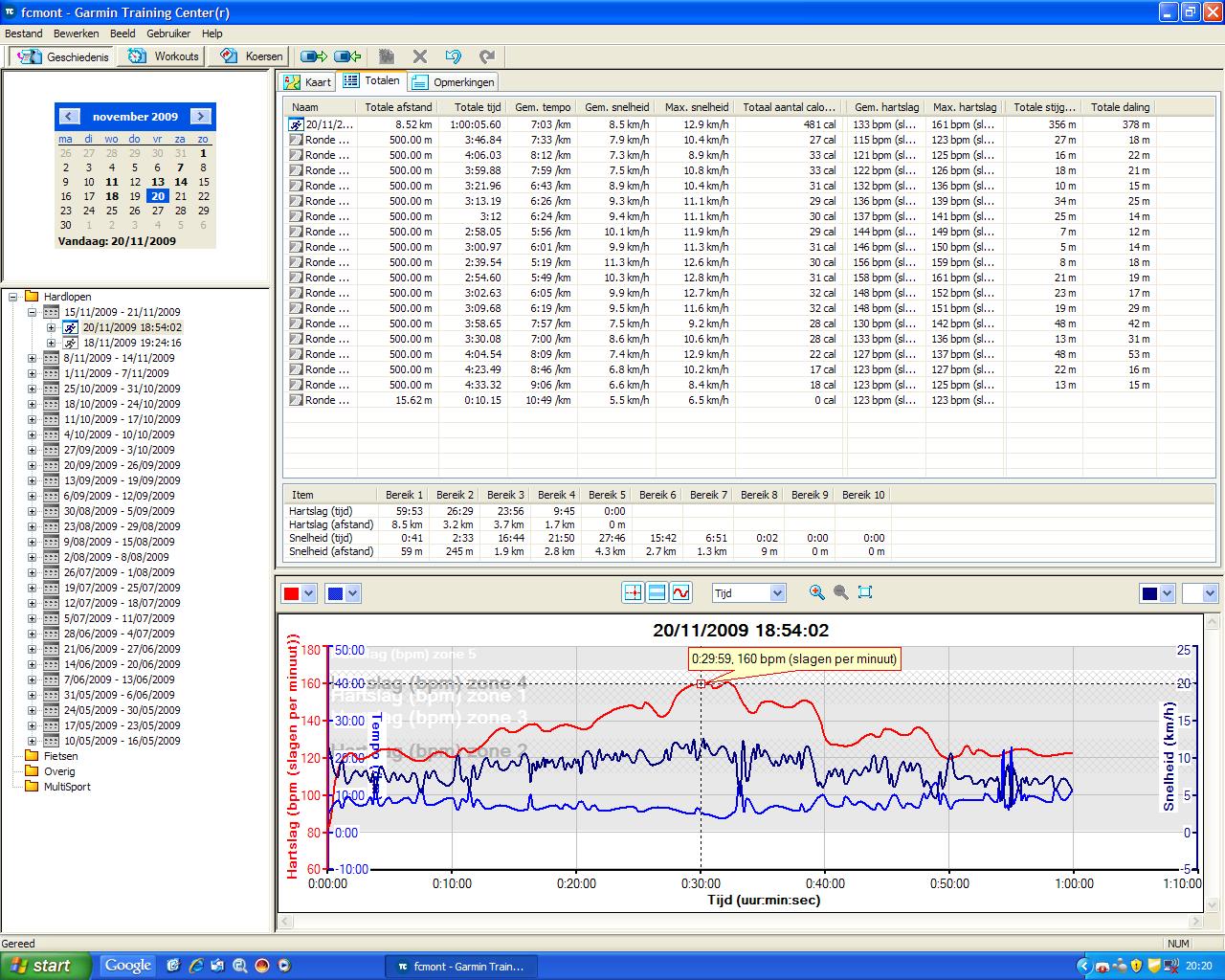Click the redo arrow toolbar icon
The width and height of the screenshot is (1225, 980).
point(487,56)
